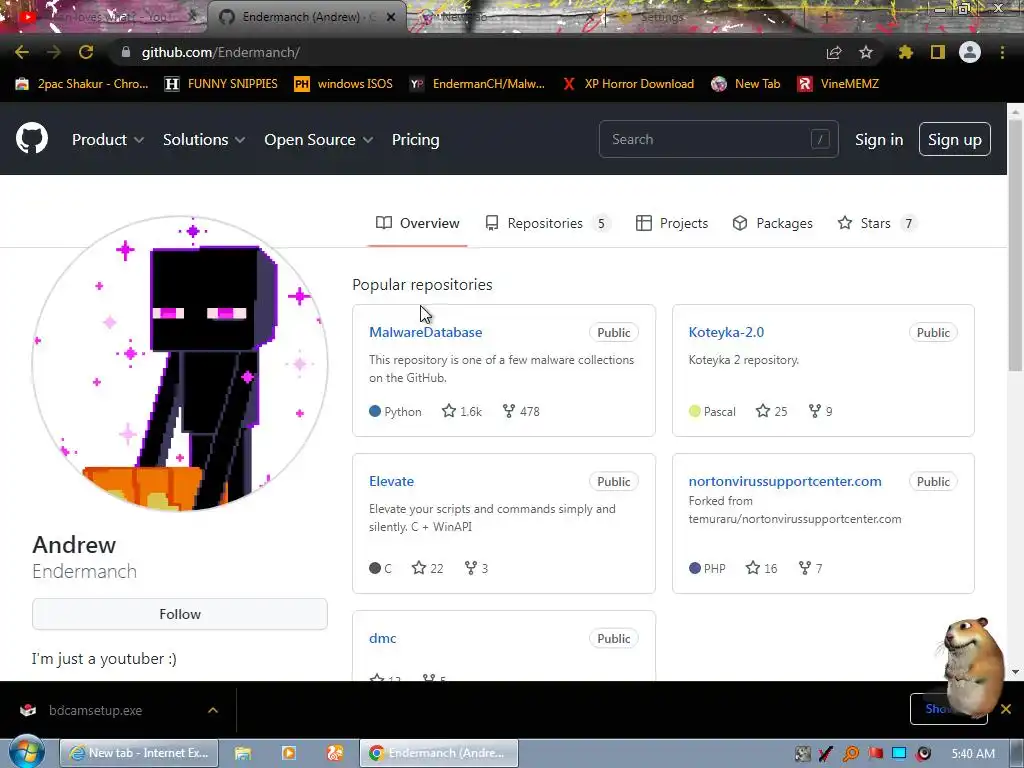
Task: Click the address bar URL github.com/Endermanch
Action: [x=221, y=52]
